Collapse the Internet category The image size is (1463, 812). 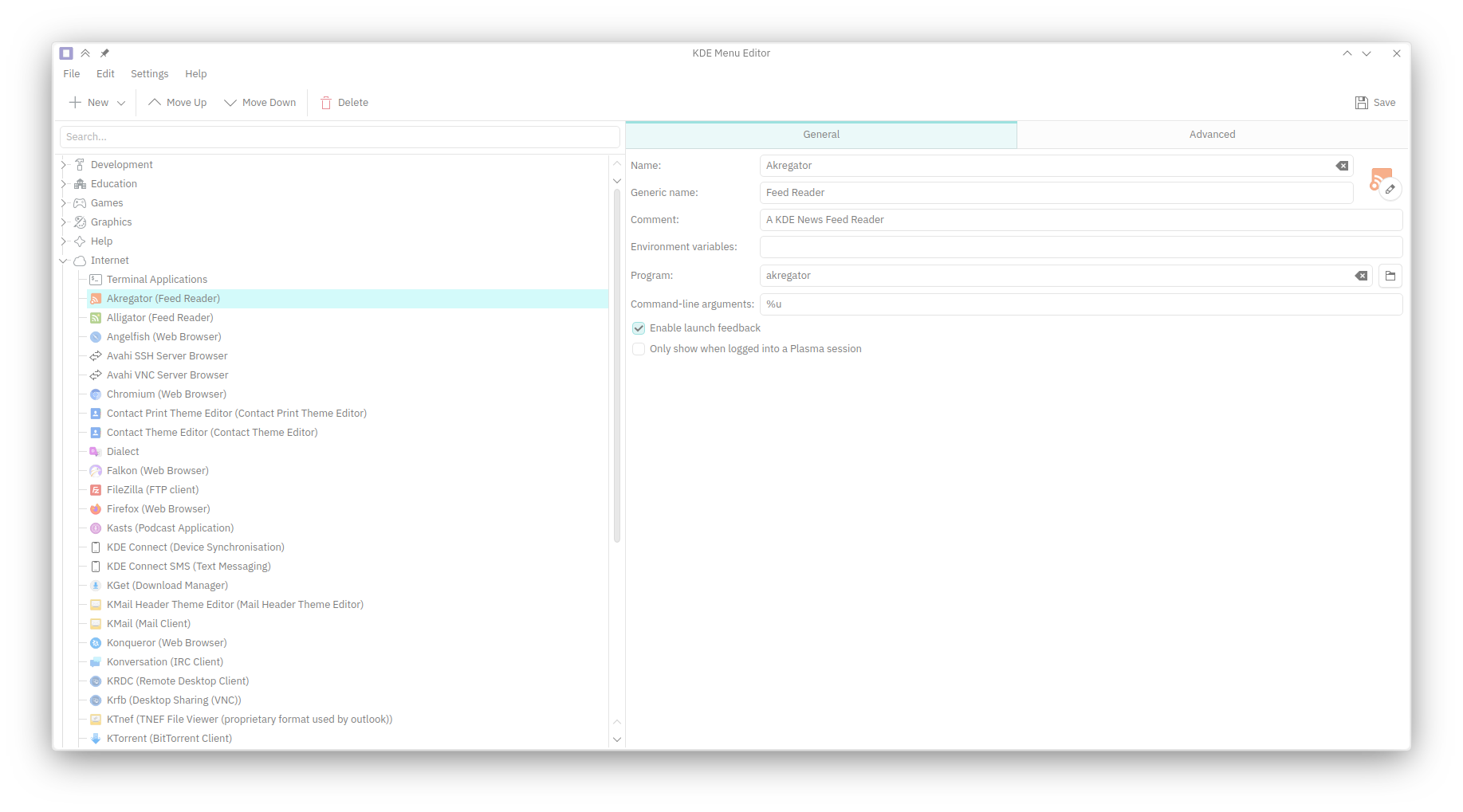pyautogui.click(x=64, y=261)
